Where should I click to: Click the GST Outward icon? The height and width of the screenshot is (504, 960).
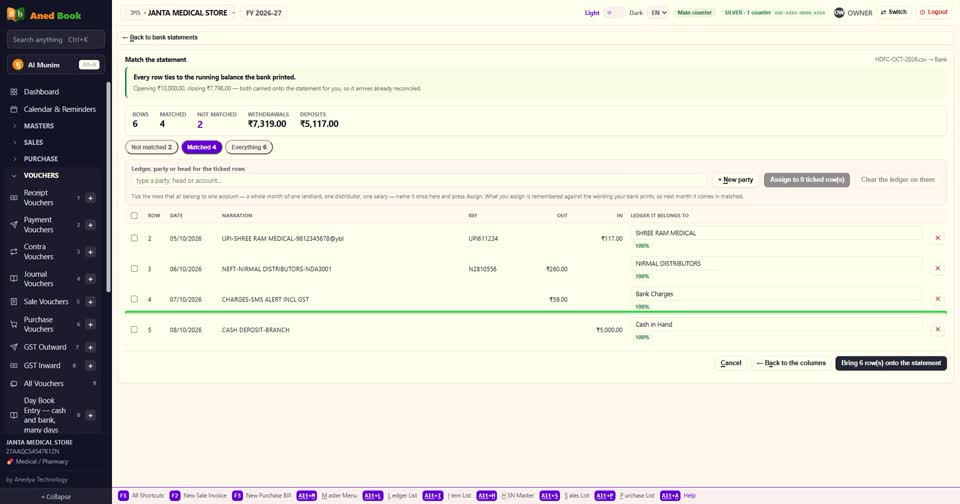[13, 347]
